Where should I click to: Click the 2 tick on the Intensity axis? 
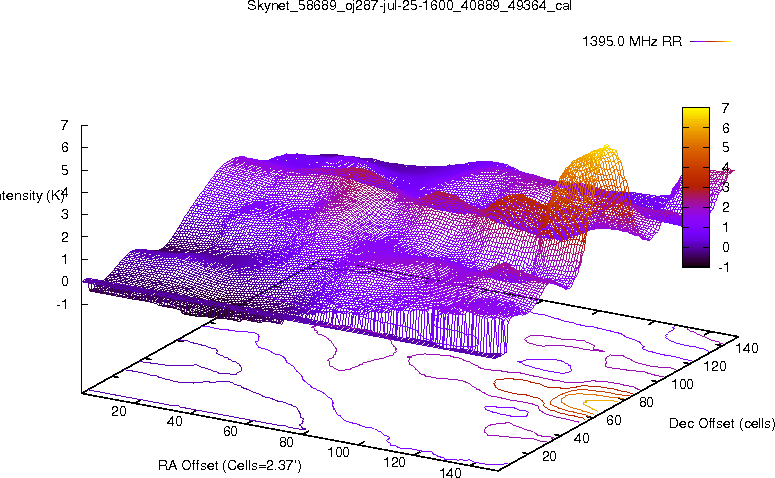click(64, 237)
